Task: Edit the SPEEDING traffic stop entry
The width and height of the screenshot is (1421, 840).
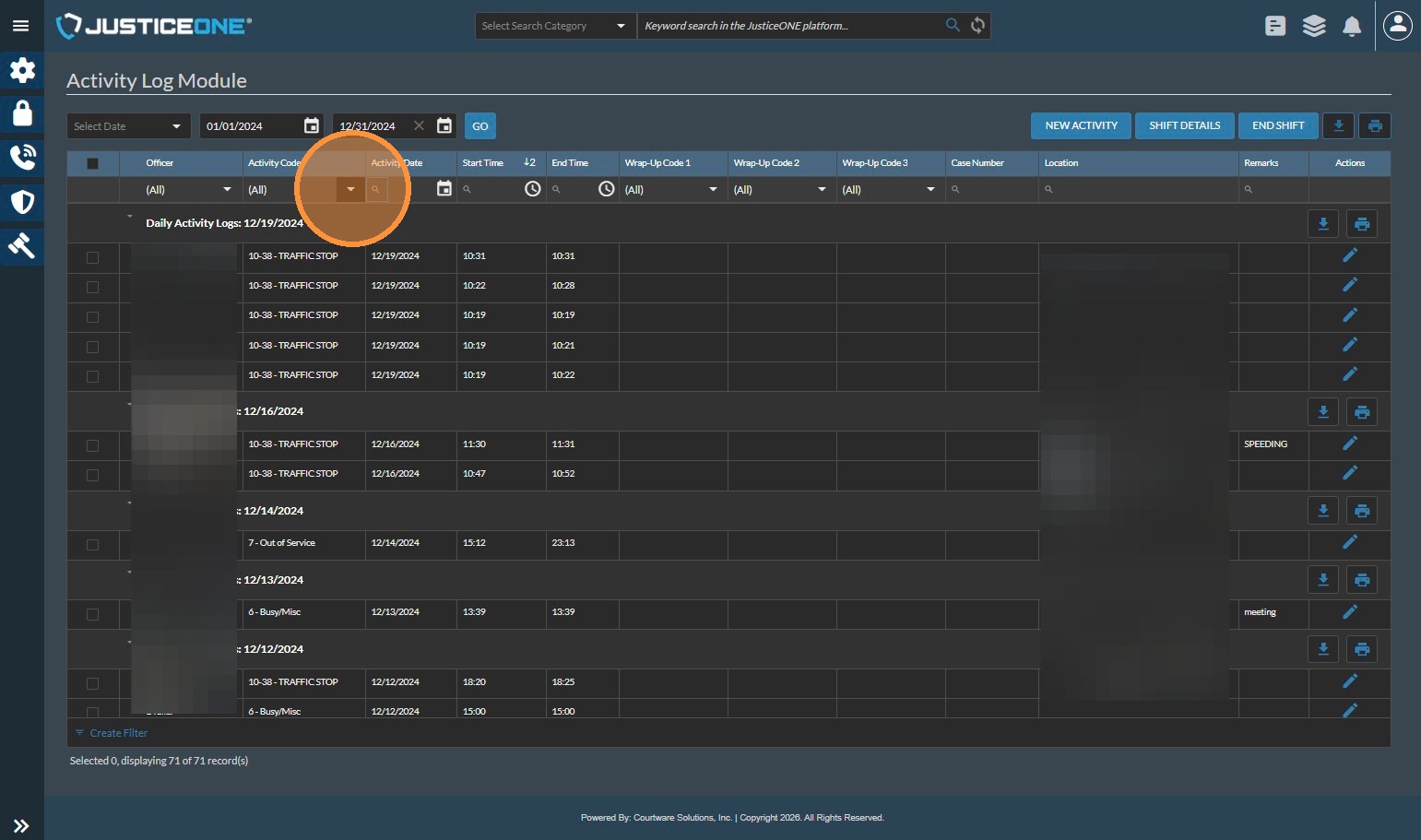Action: coord(1349,444)
